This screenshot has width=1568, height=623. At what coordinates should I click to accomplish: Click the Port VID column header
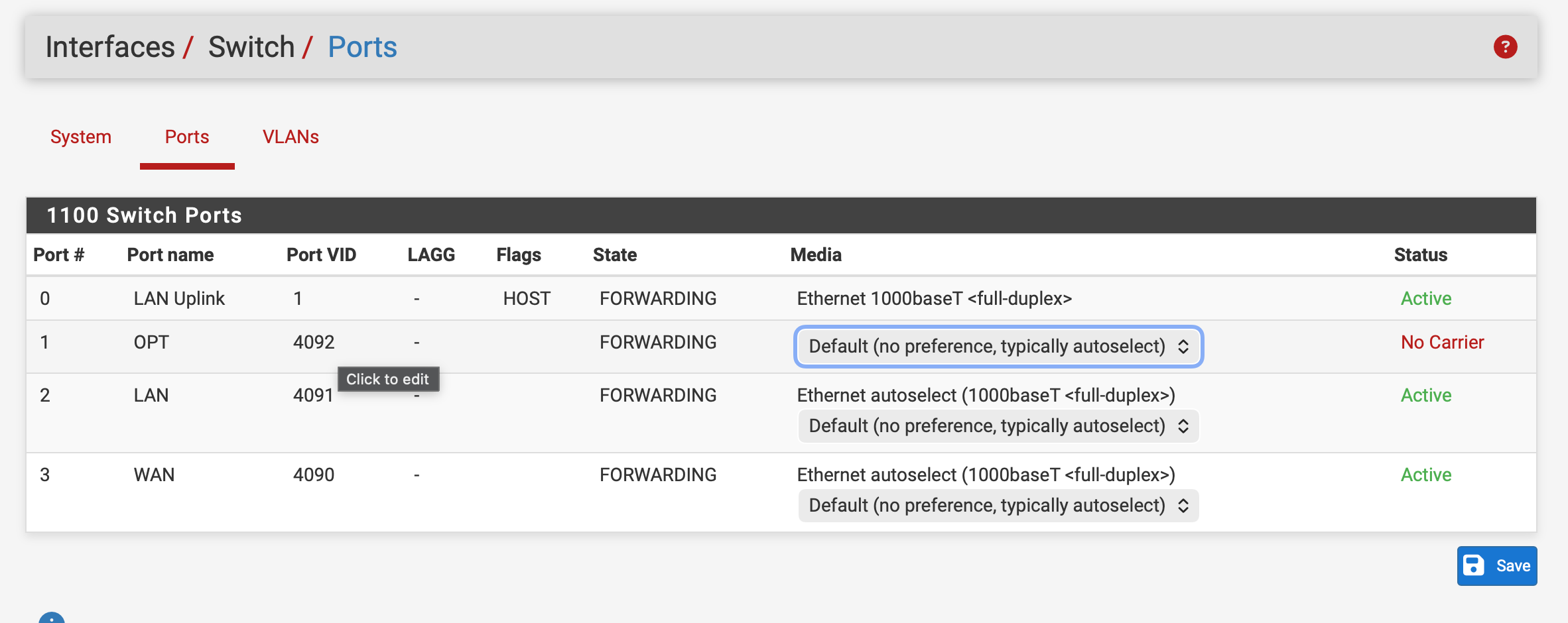pyautogui.click(x=321, y=255)
